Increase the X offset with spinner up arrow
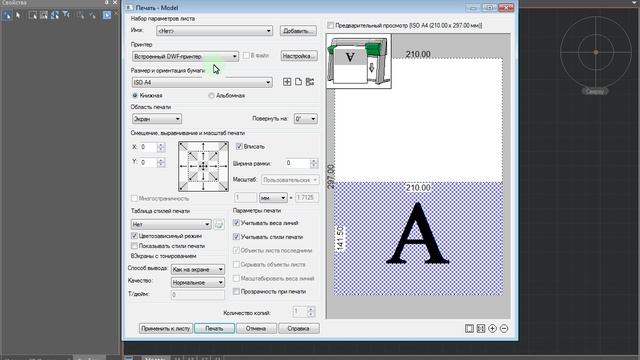The image size is (640, 360). pos(161,144)
